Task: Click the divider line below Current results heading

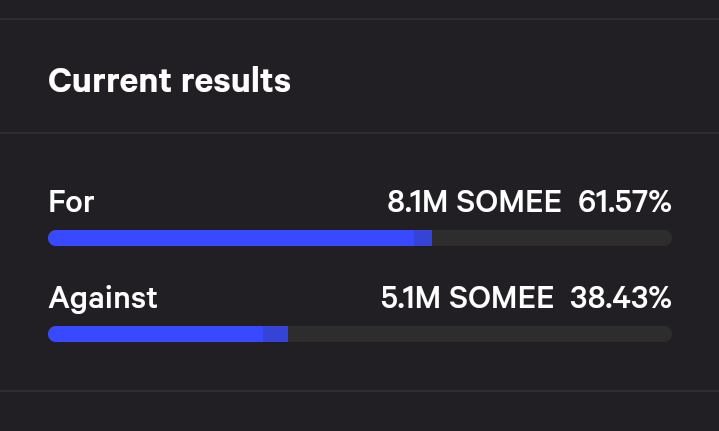Action: click(360, 133)
